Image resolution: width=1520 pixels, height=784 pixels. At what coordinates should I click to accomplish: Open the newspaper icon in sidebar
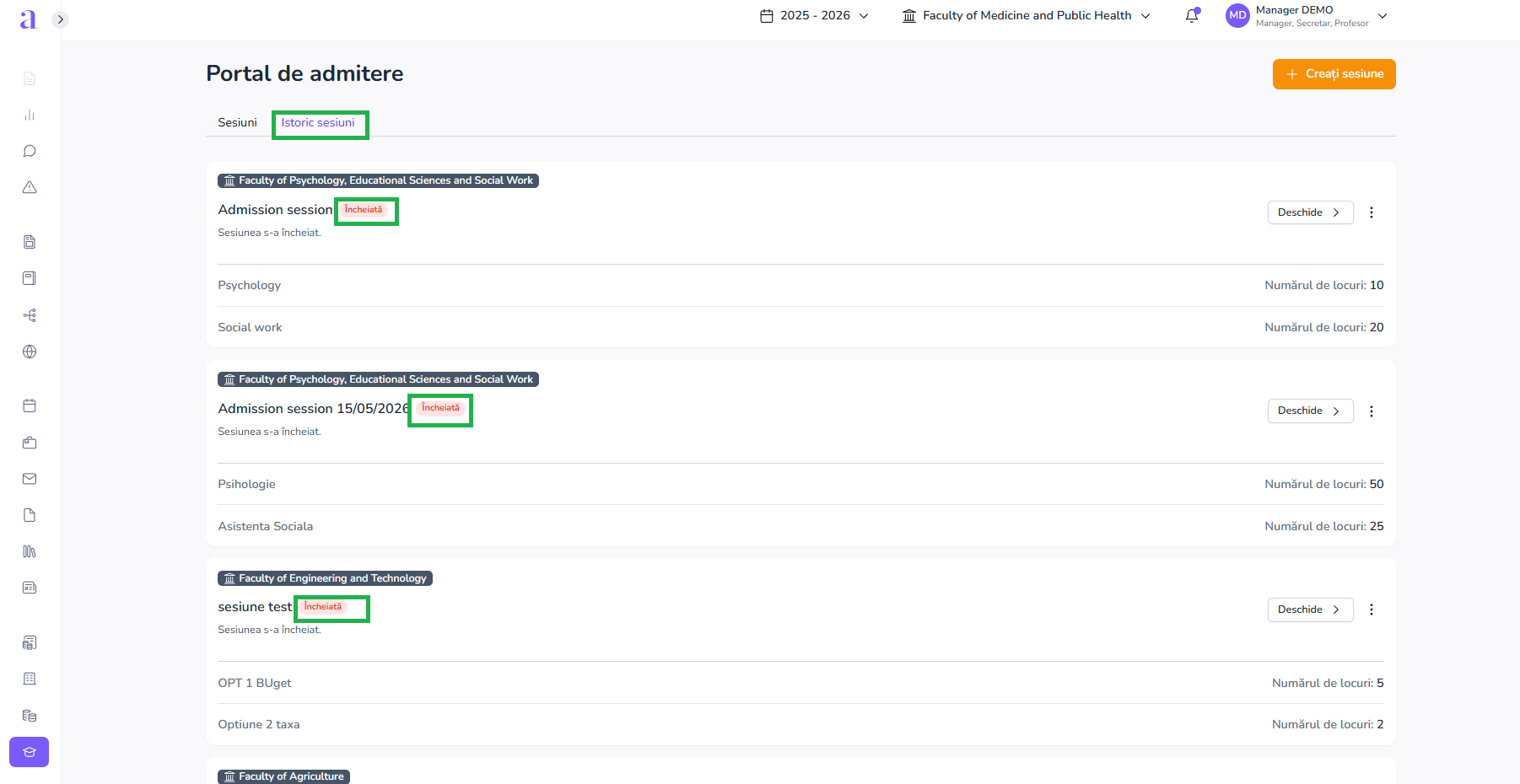pyautogui.click(x=30, y=588)
